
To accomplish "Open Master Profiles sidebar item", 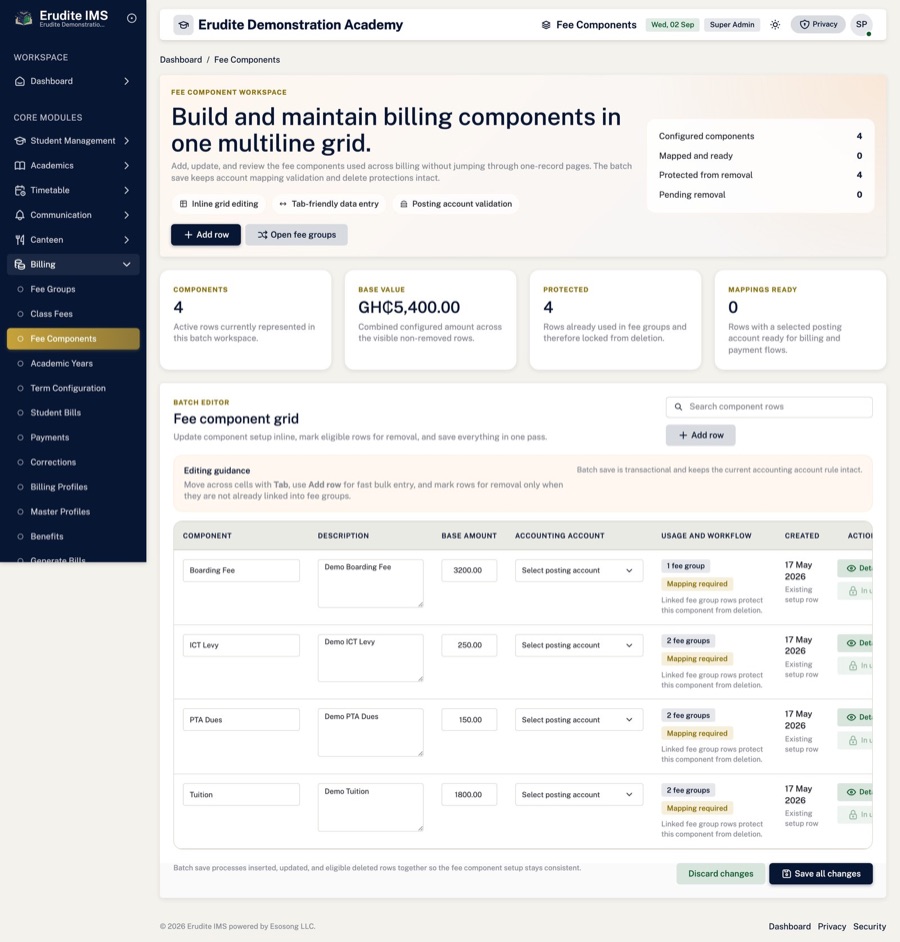I will [x=73, y=512].
